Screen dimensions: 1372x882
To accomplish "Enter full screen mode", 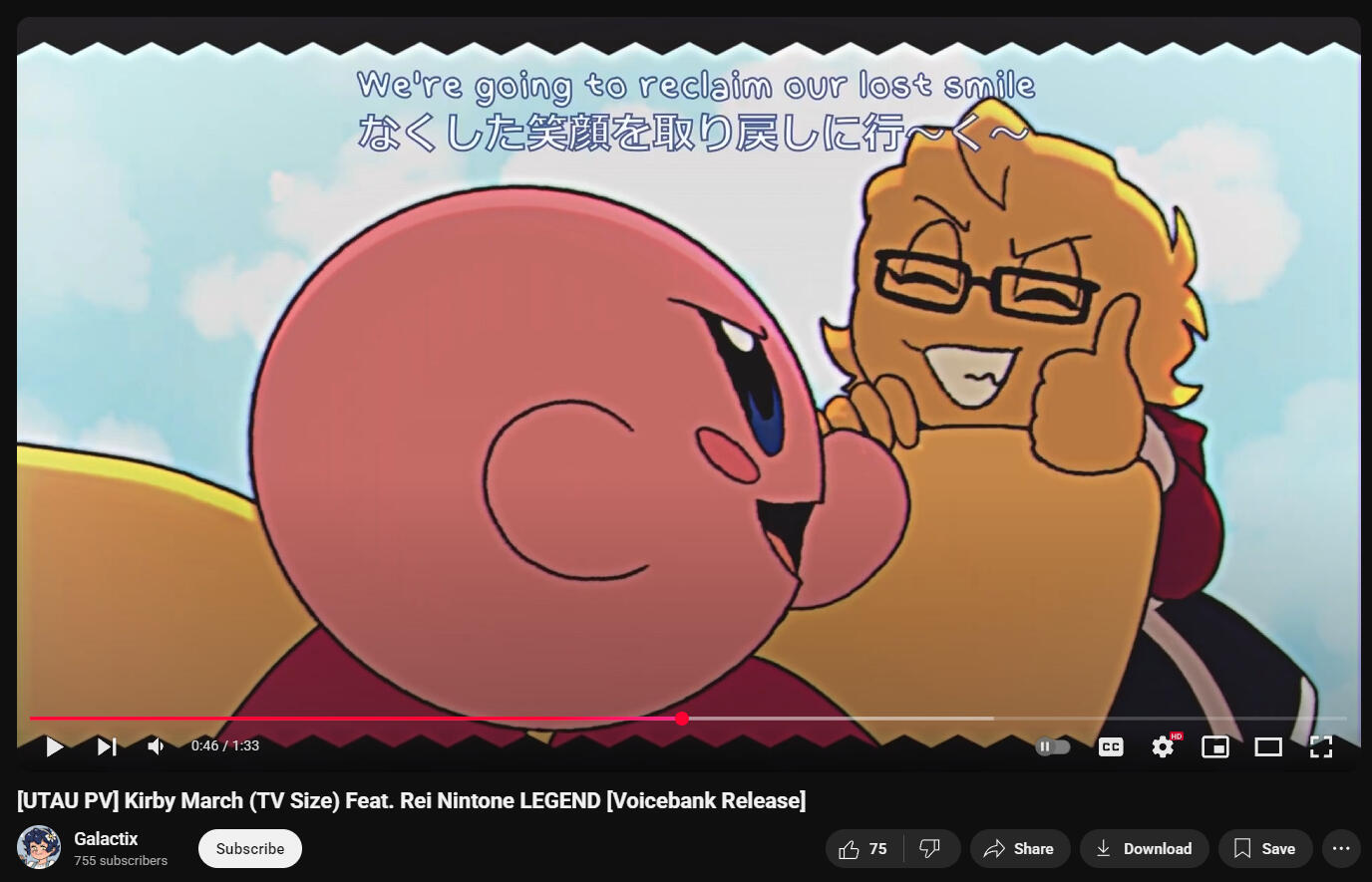I will (x=1321, y=746).
